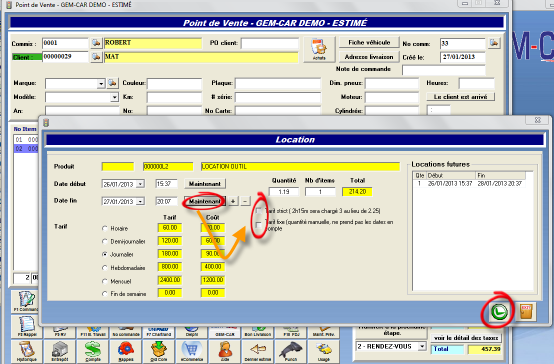
Task: Select the Hebdomadaire tarif option
Action: pyautogui.click(x=105, y=268)
